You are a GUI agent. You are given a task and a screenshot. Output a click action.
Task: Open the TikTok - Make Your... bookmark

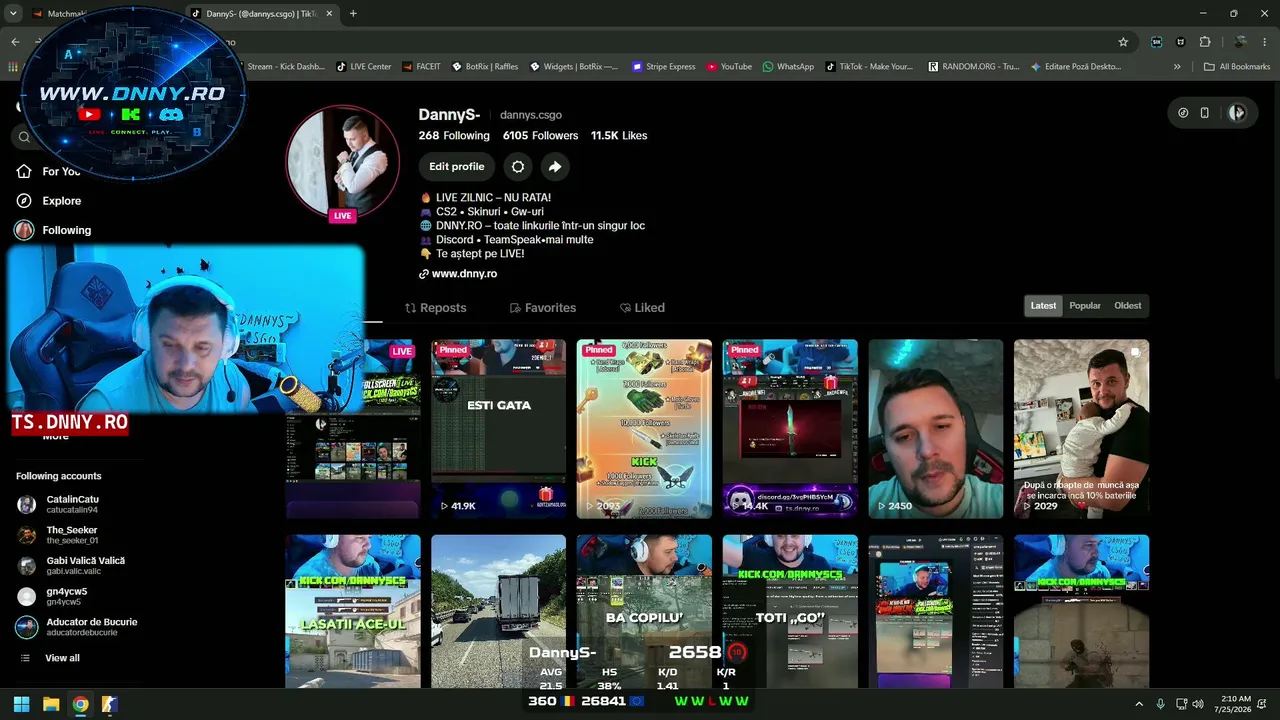(x=869, y=67)
